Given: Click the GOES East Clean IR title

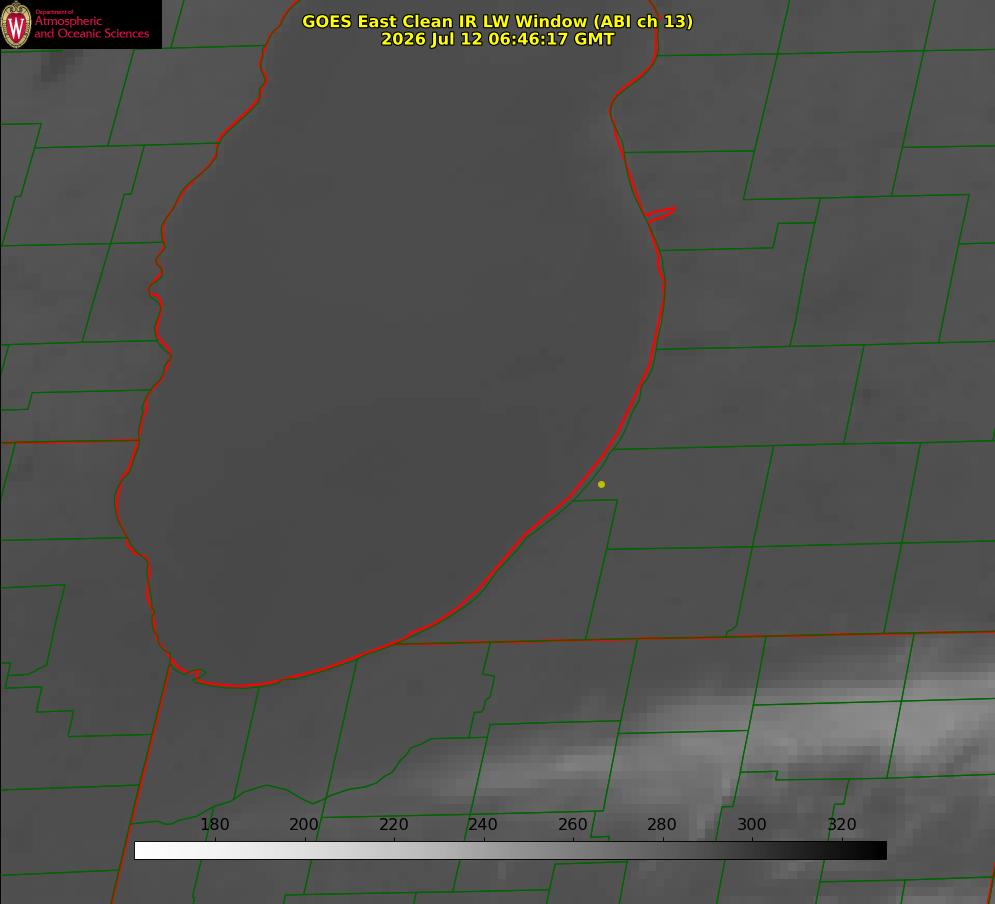Looking at the screenshot, I should [x=498, y=21].
